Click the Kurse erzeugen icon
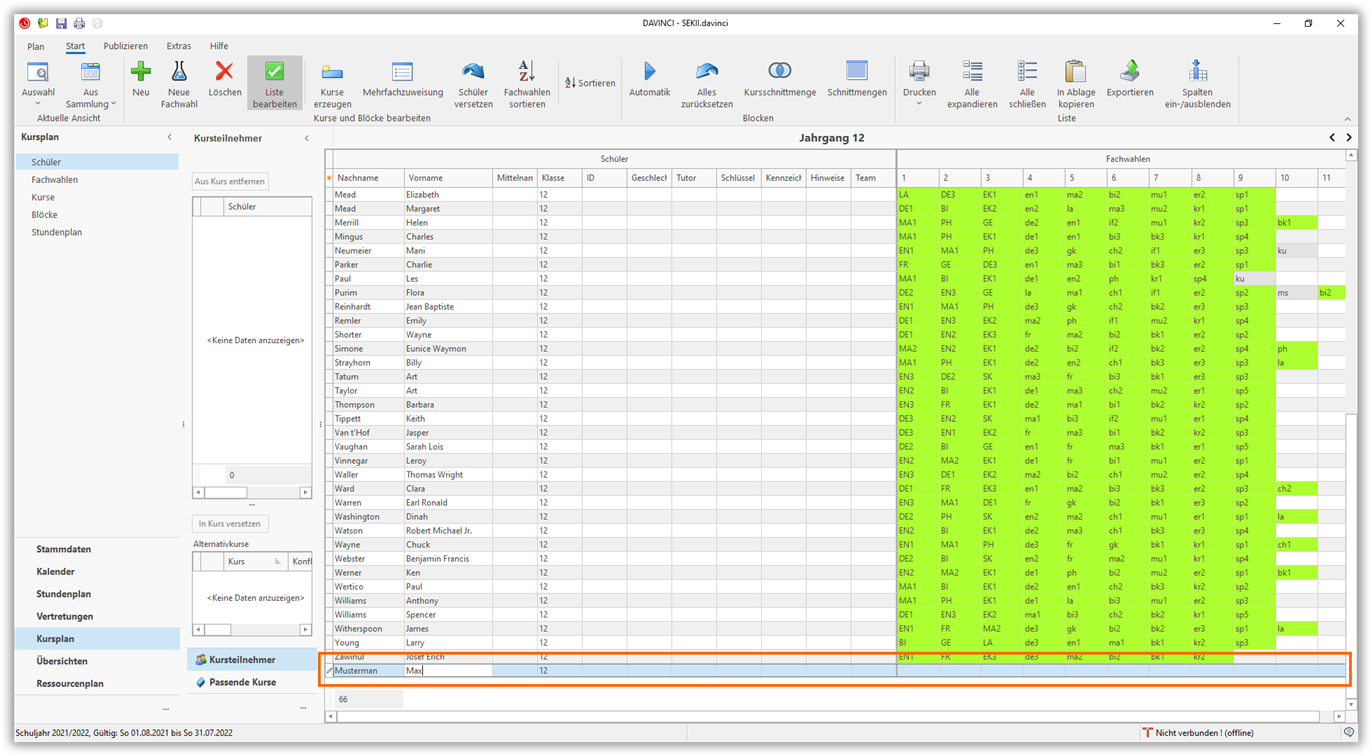 332,72
